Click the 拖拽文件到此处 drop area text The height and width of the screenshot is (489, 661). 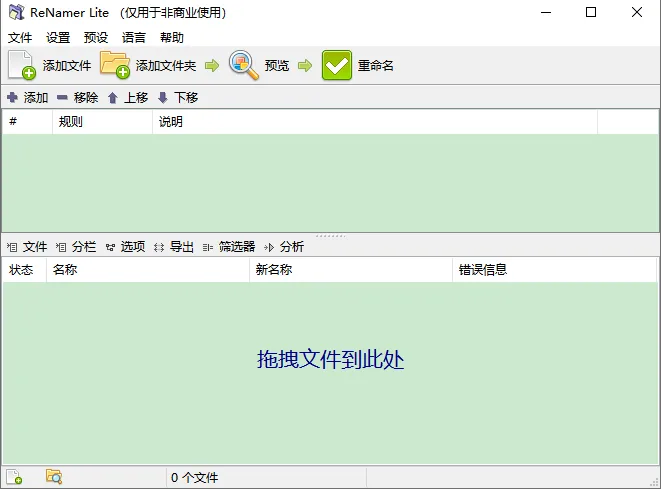tap(330, 360)
